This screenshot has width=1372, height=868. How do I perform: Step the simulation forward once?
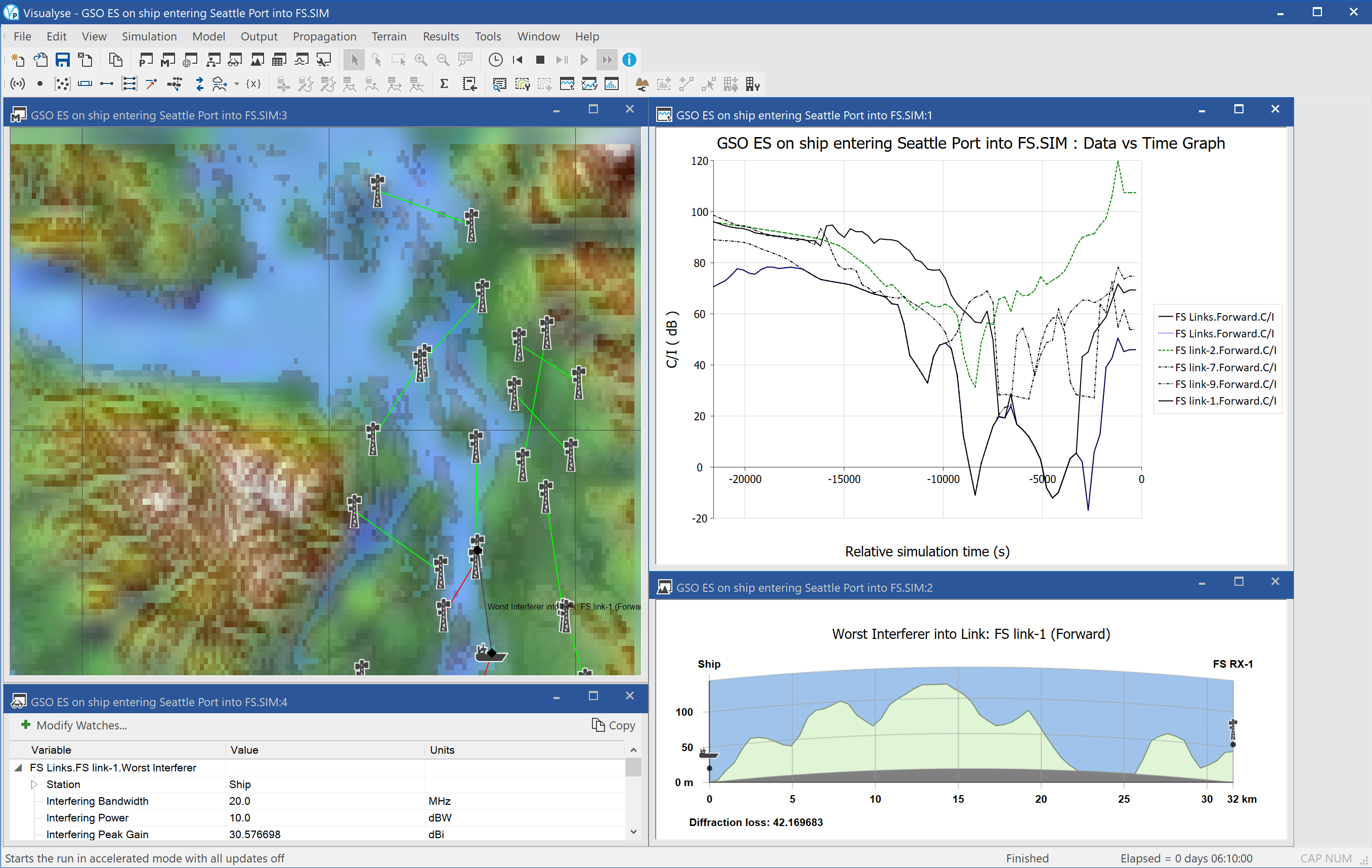[x=563, y=60]
